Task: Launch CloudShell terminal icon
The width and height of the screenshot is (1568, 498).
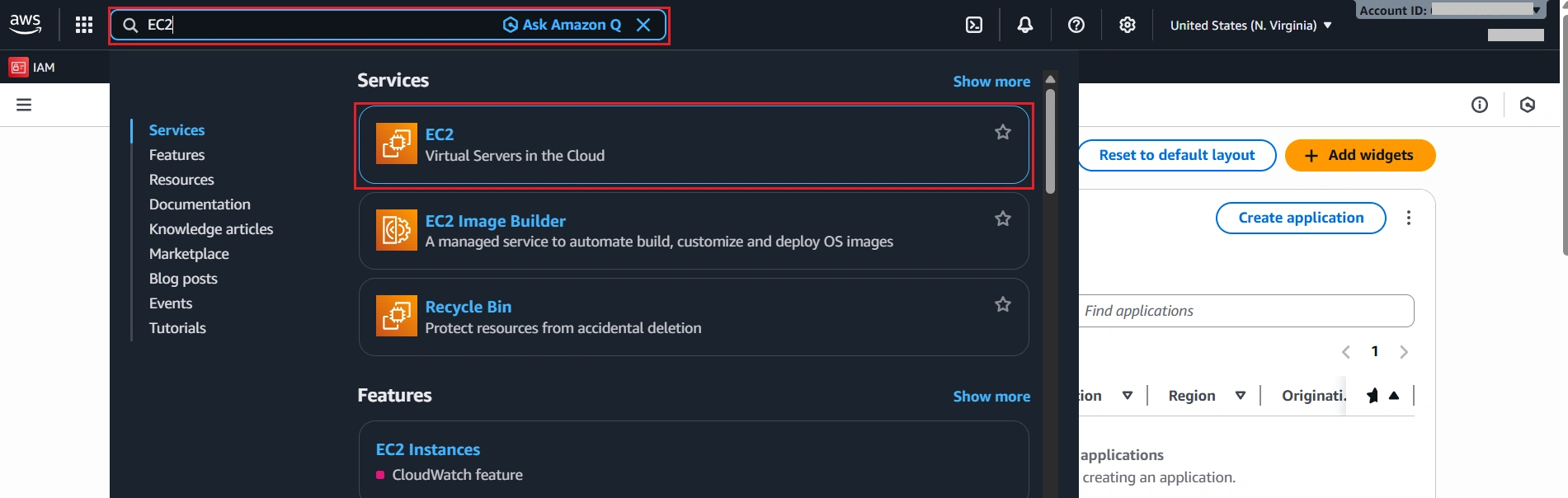Action: click(974, 25)
